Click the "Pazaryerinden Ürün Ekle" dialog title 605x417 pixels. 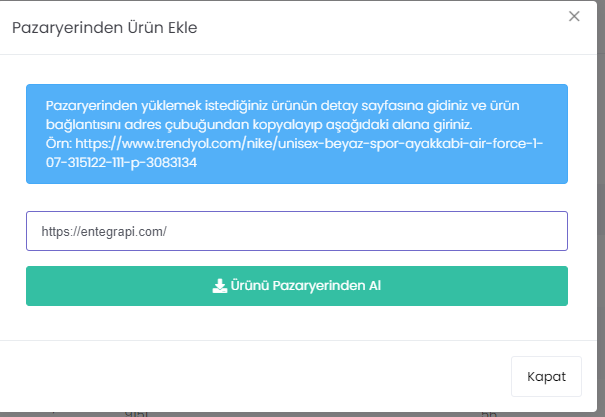[x=104, y=27]
